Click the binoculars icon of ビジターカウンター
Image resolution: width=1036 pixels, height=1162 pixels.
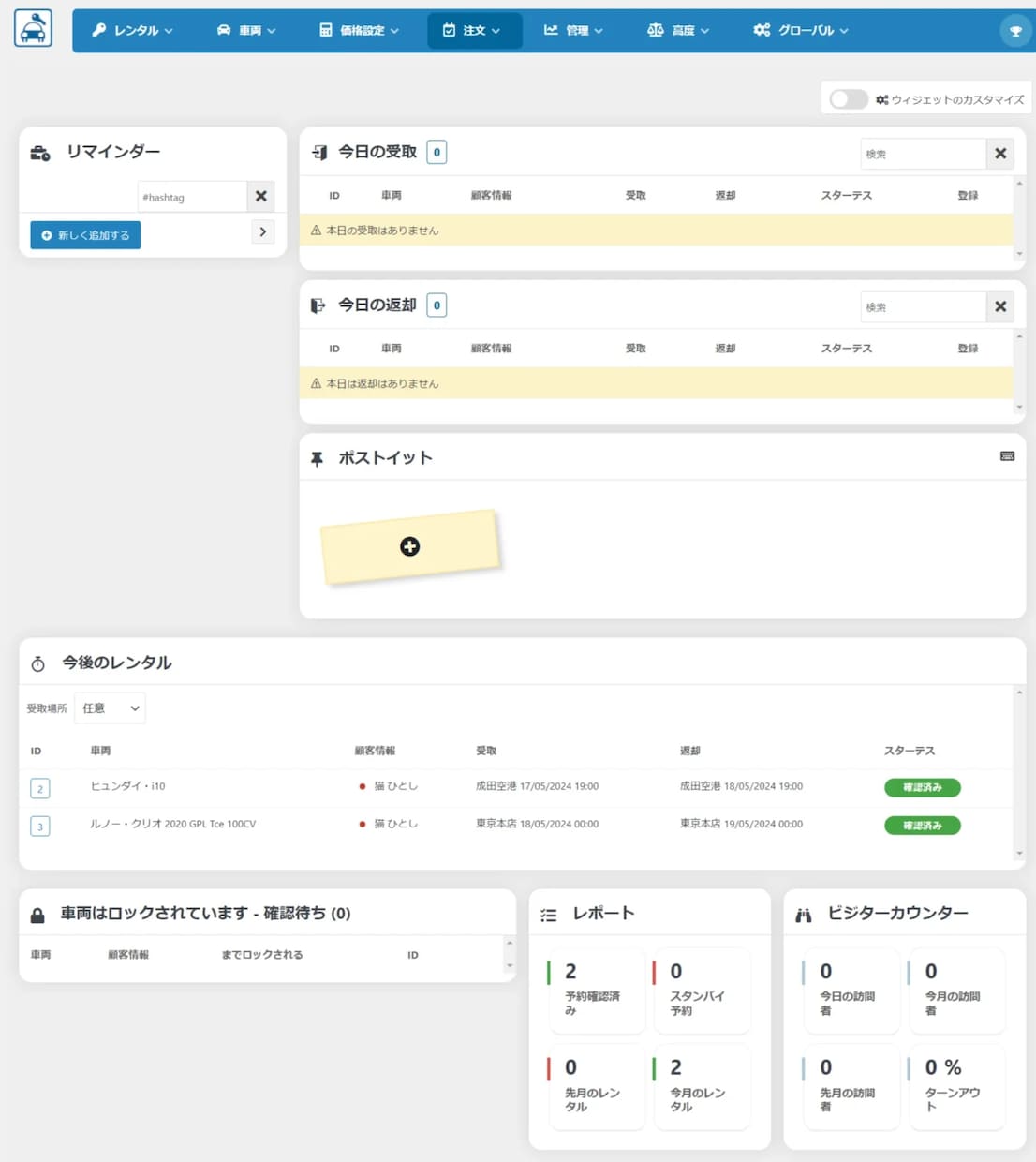pyautogui.click(x=804, y=915)
